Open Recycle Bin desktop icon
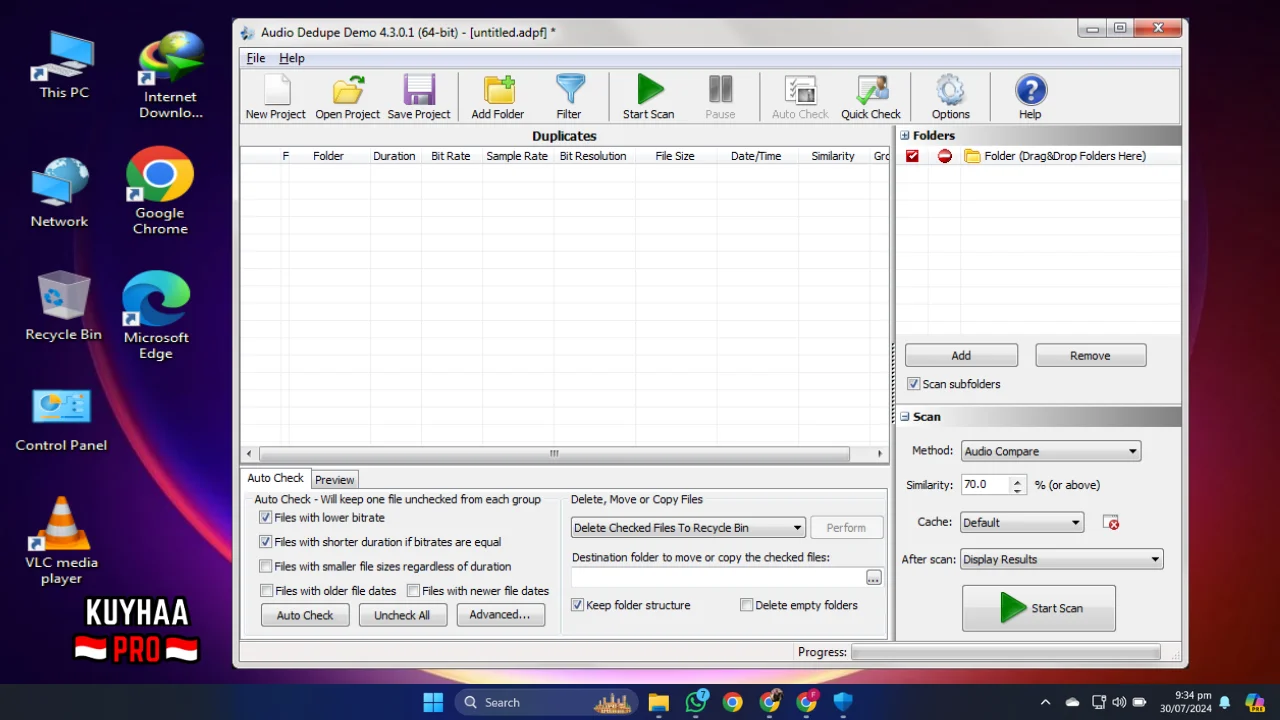Image resolution: width=1280 pixels, height=720 pixels. [x=63, y=306]
